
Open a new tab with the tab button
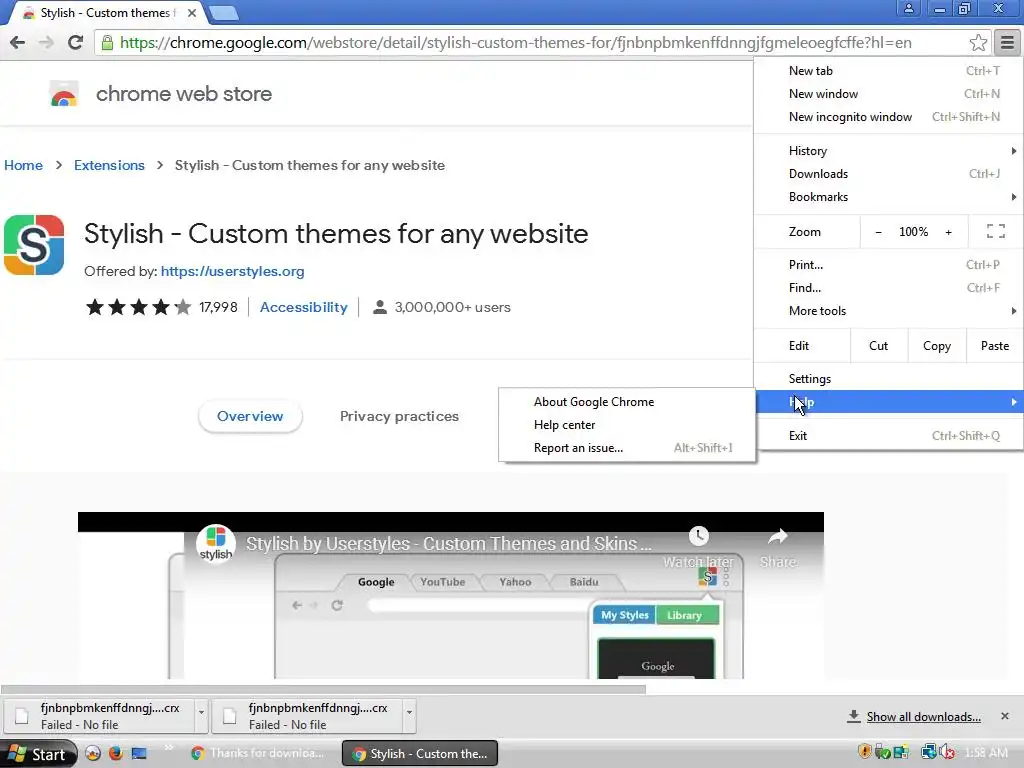[224, 13]
